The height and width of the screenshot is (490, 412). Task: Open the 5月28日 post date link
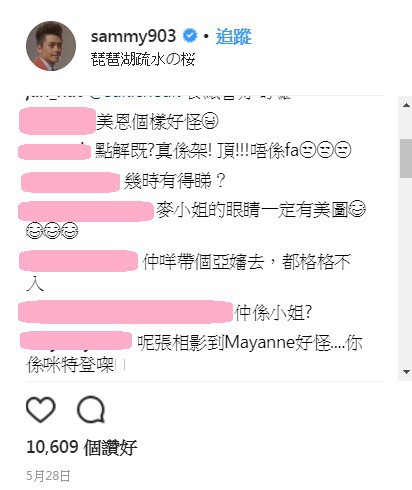48,476
